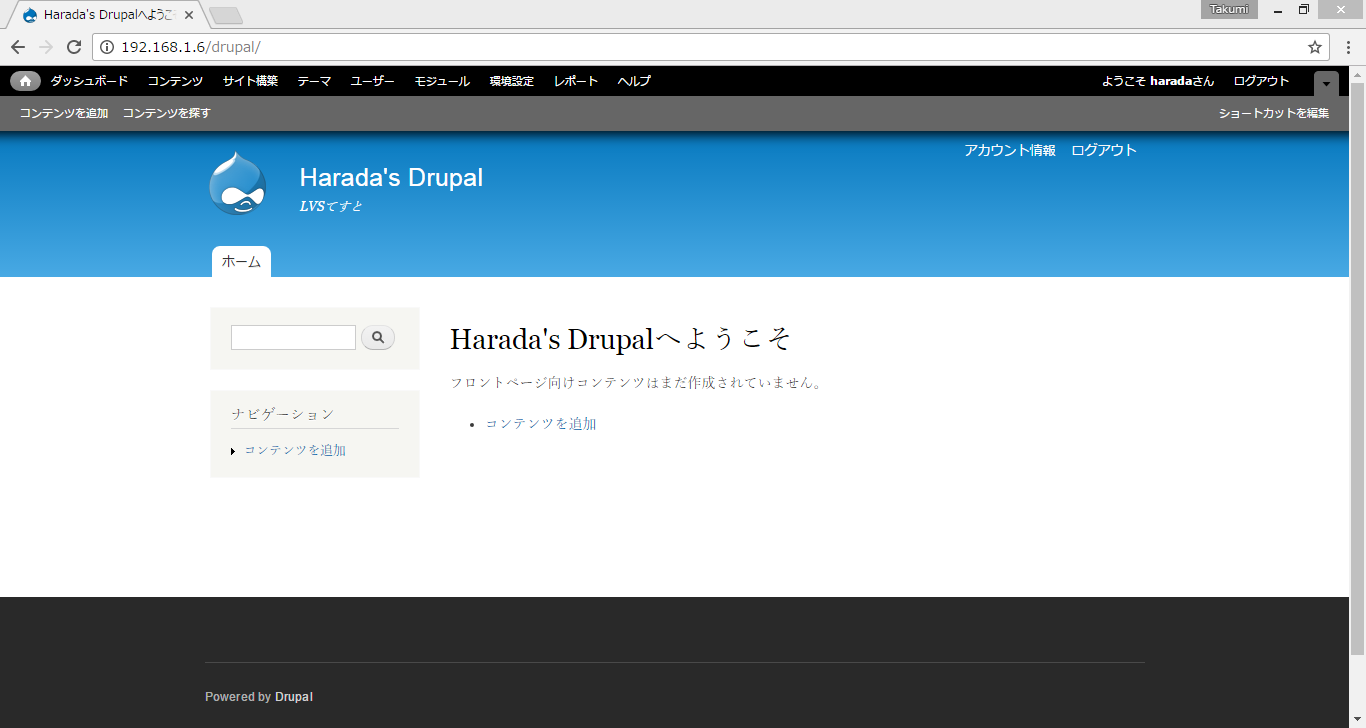Click the Harada's Drupalへようこそ heading
1366x728 pixels.
[x=621, y=339]
